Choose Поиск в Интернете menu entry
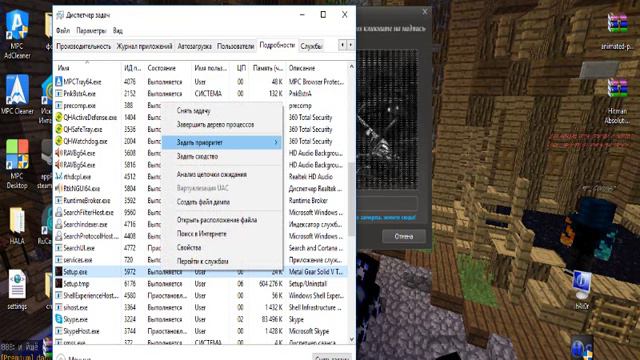The image size is (640, 360). pyautogui.click(x=222, y=234)
